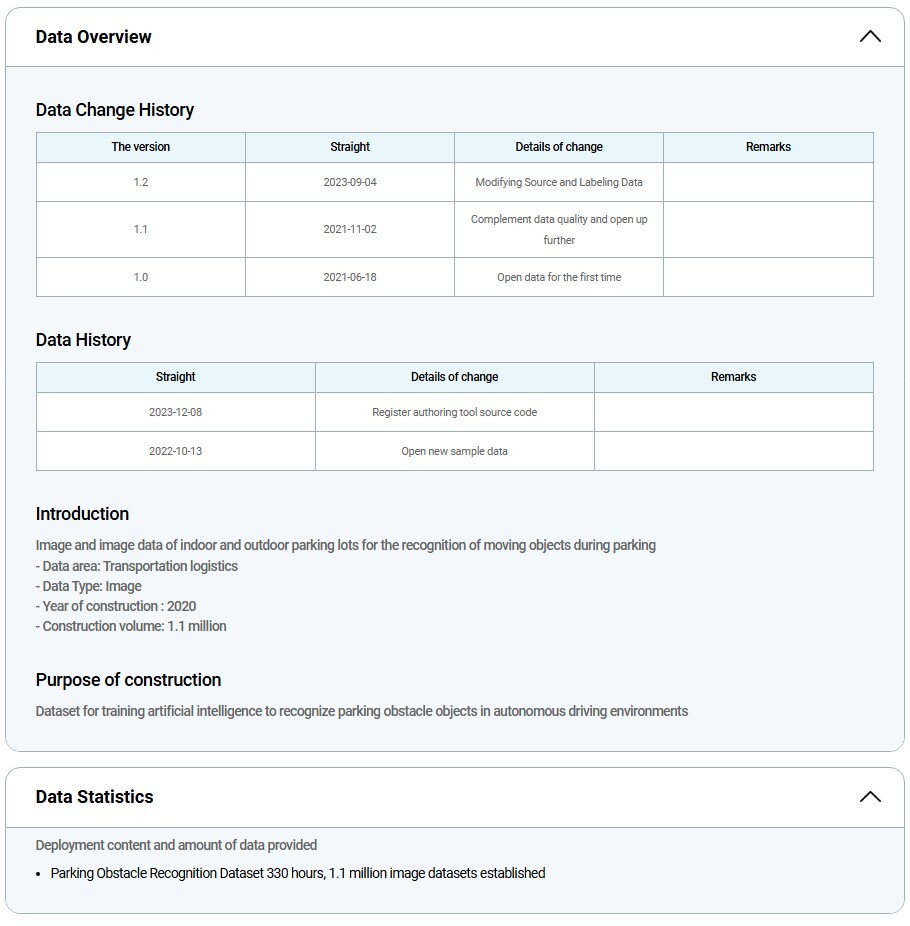Screen dimensions: 910x926
Task: Click 'Open data for the first time' entry
Action: pos(559,277)
